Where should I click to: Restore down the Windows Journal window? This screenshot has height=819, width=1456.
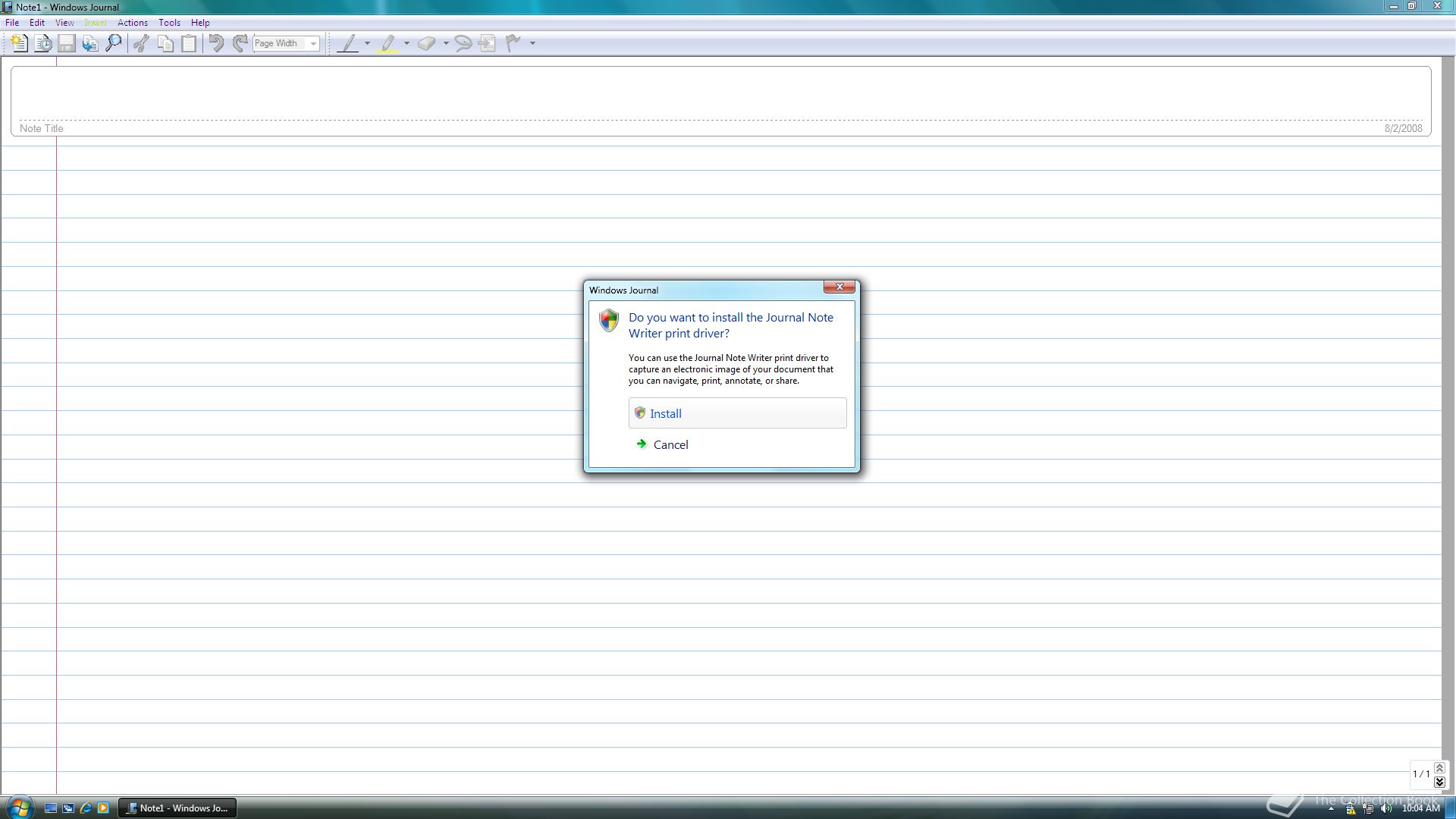[1412, 6]
